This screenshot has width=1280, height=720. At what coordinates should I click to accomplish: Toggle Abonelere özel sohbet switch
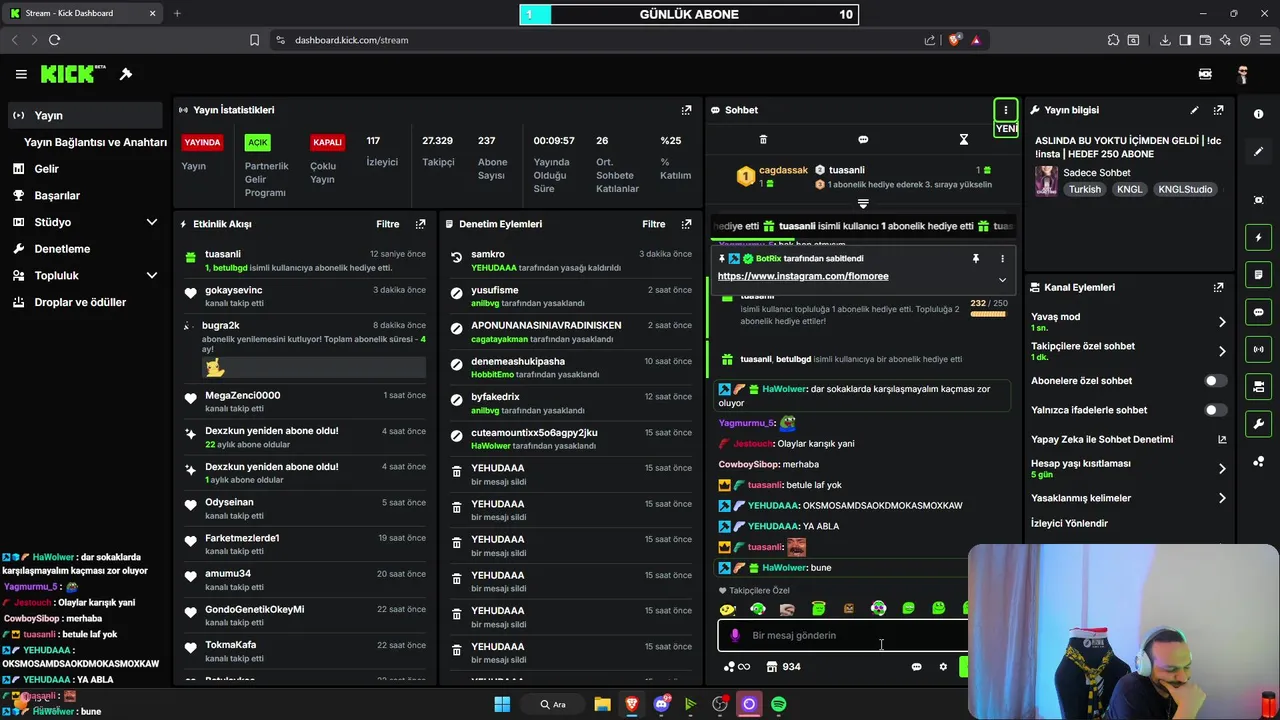tap(1215, 381)
